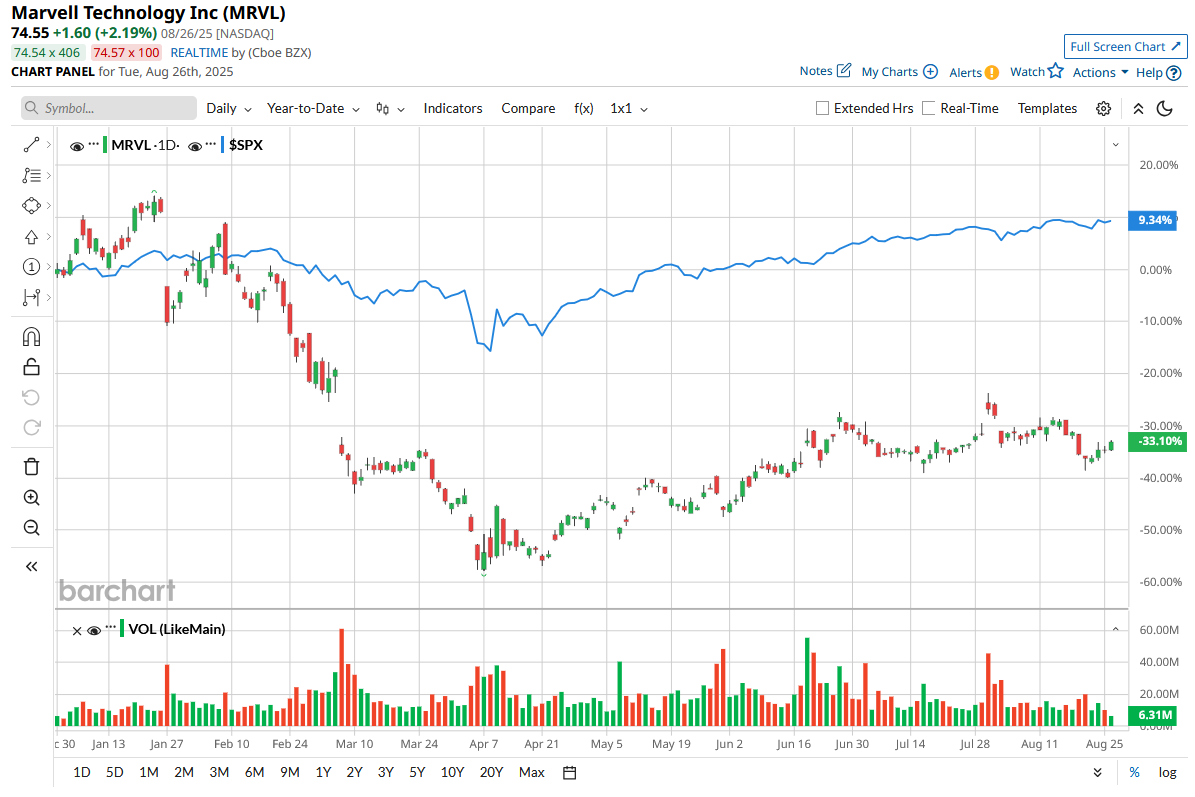Zoom in using the magnifier plus

tap(31, 498)
